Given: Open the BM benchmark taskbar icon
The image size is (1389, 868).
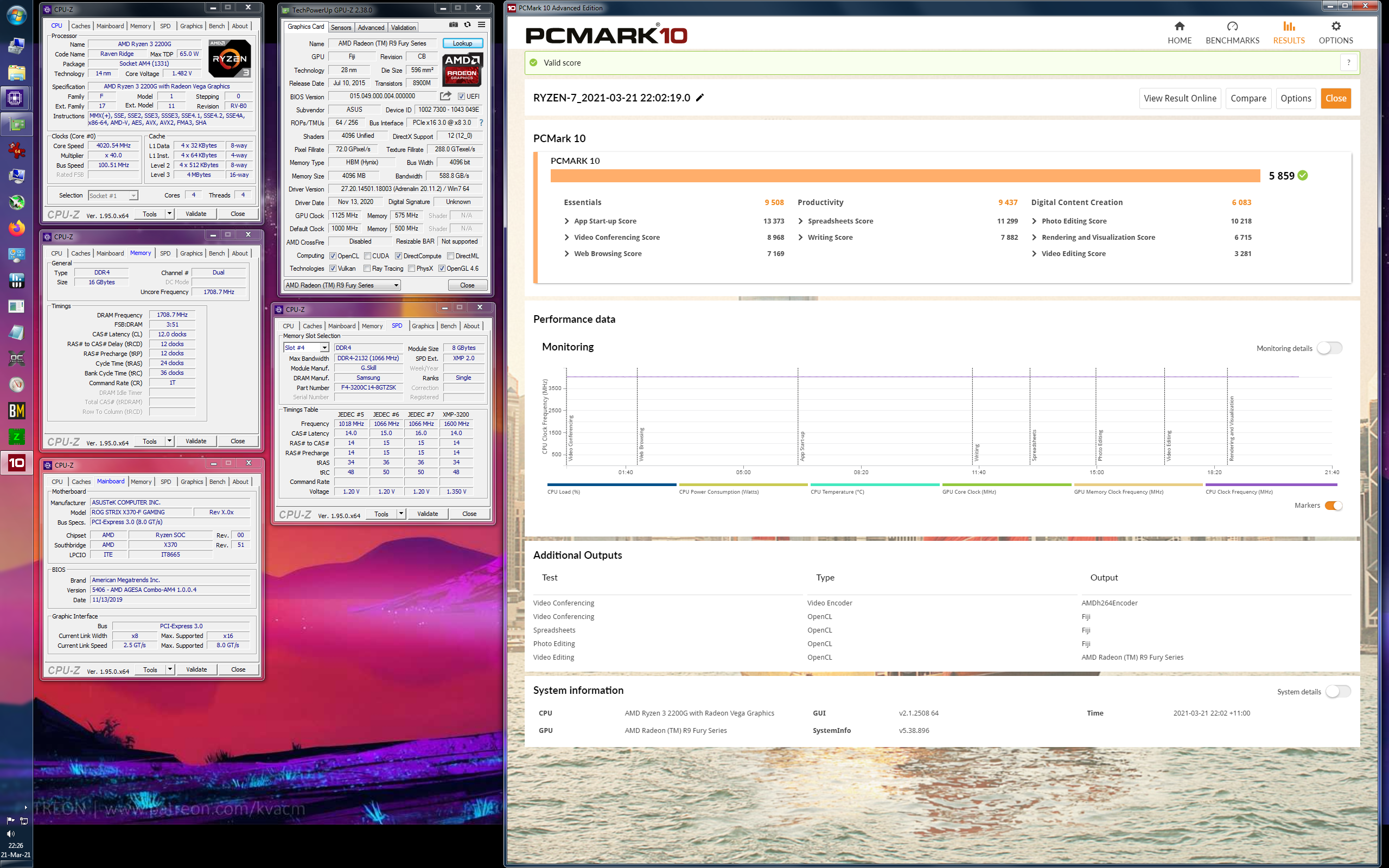Looking at the screenshot, I should [16, 411].
